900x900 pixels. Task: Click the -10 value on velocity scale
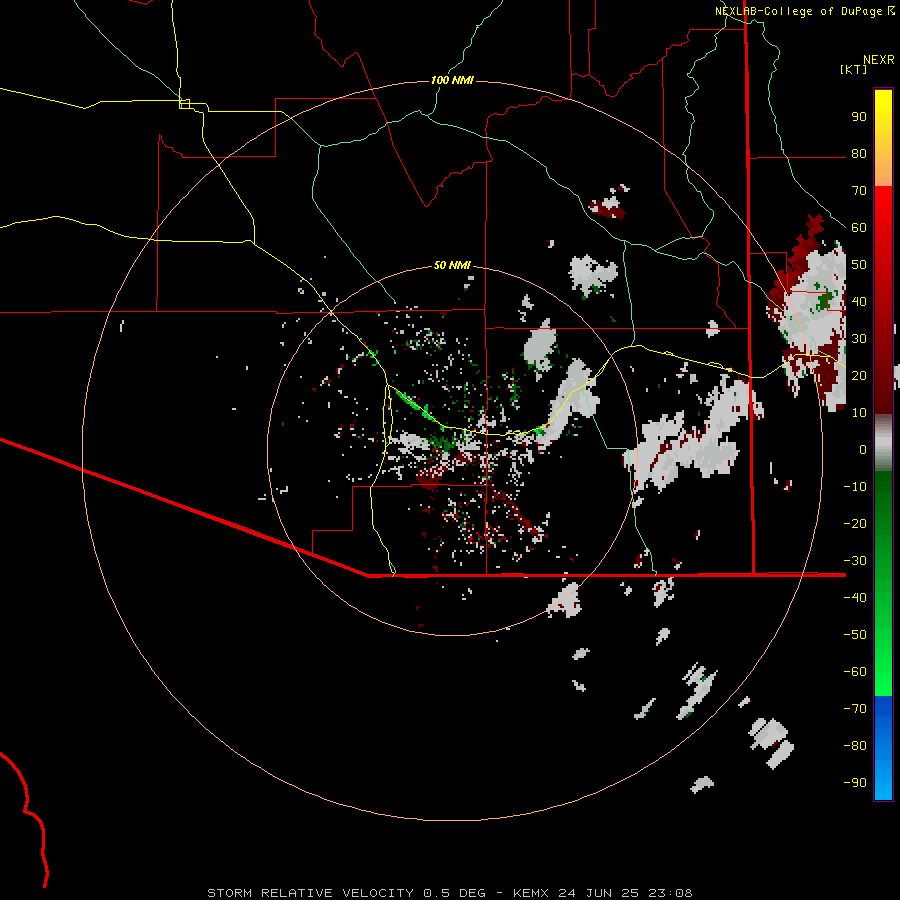coord(855,487)
